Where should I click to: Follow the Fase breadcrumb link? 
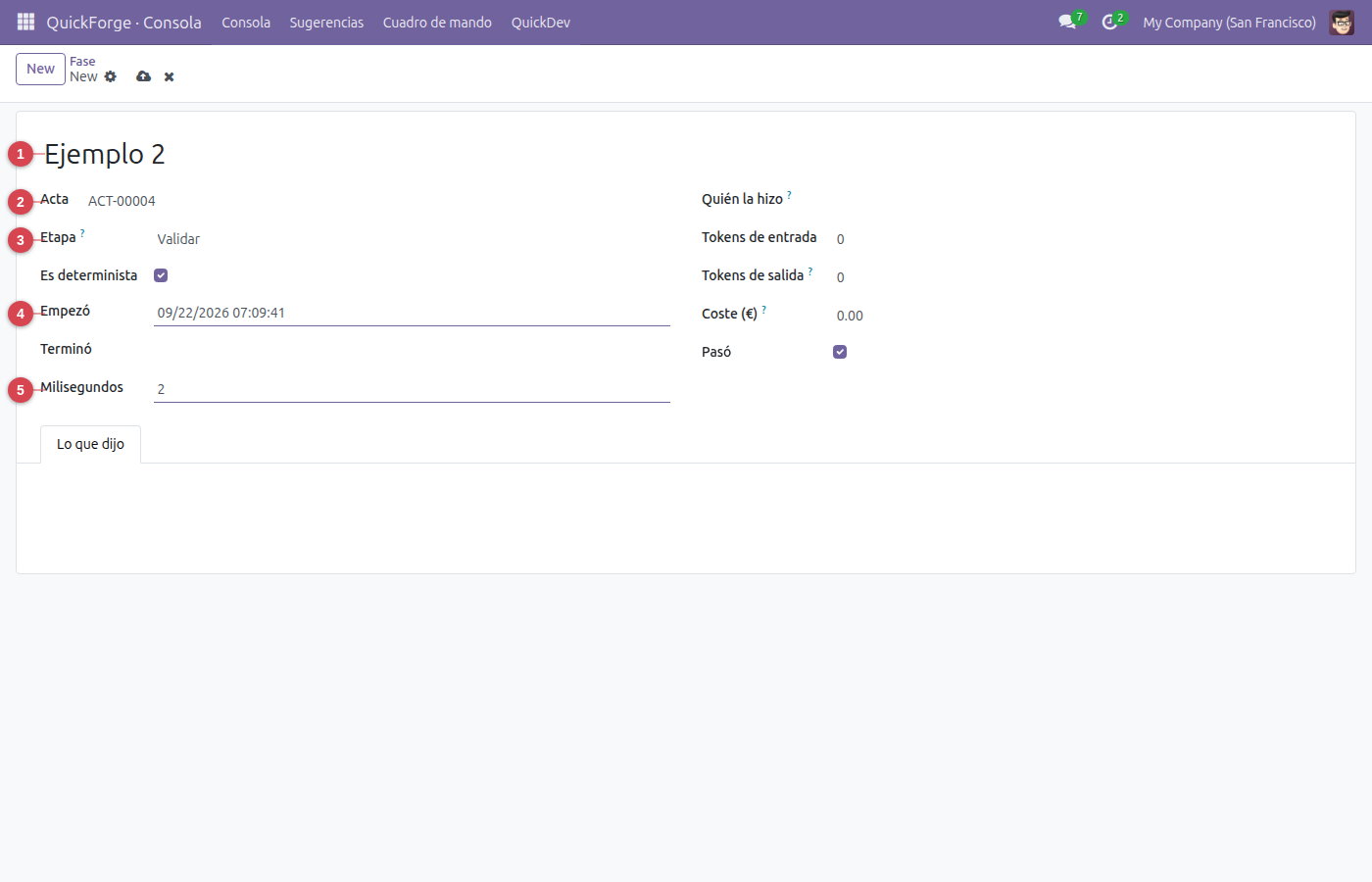[82, 61]
